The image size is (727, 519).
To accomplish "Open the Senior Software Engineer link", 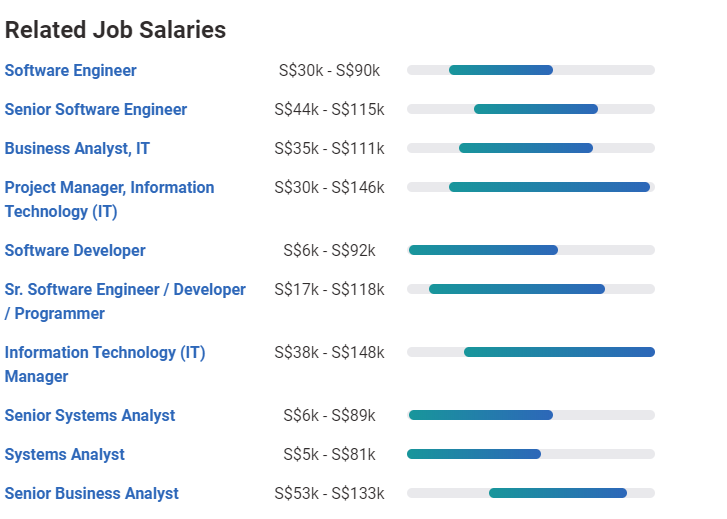I will pos(96,109).
